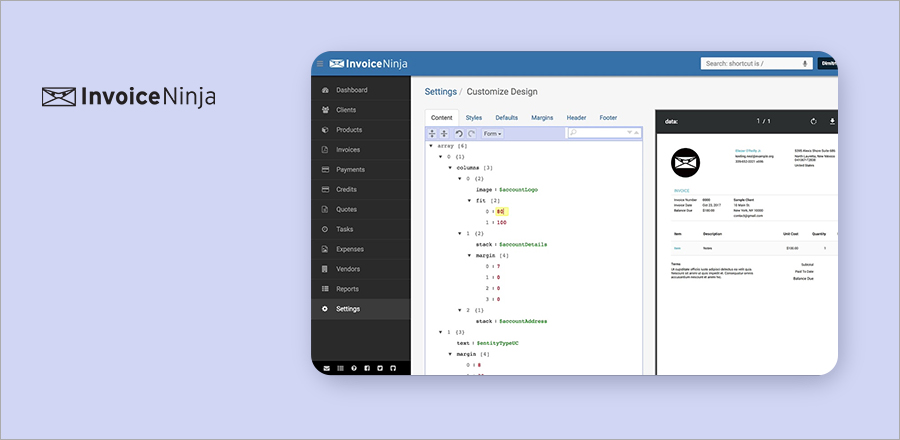Click the Dashboard gauge icon
The height and width of the screenshot is (440, 900).
click(x=325, y=90)
